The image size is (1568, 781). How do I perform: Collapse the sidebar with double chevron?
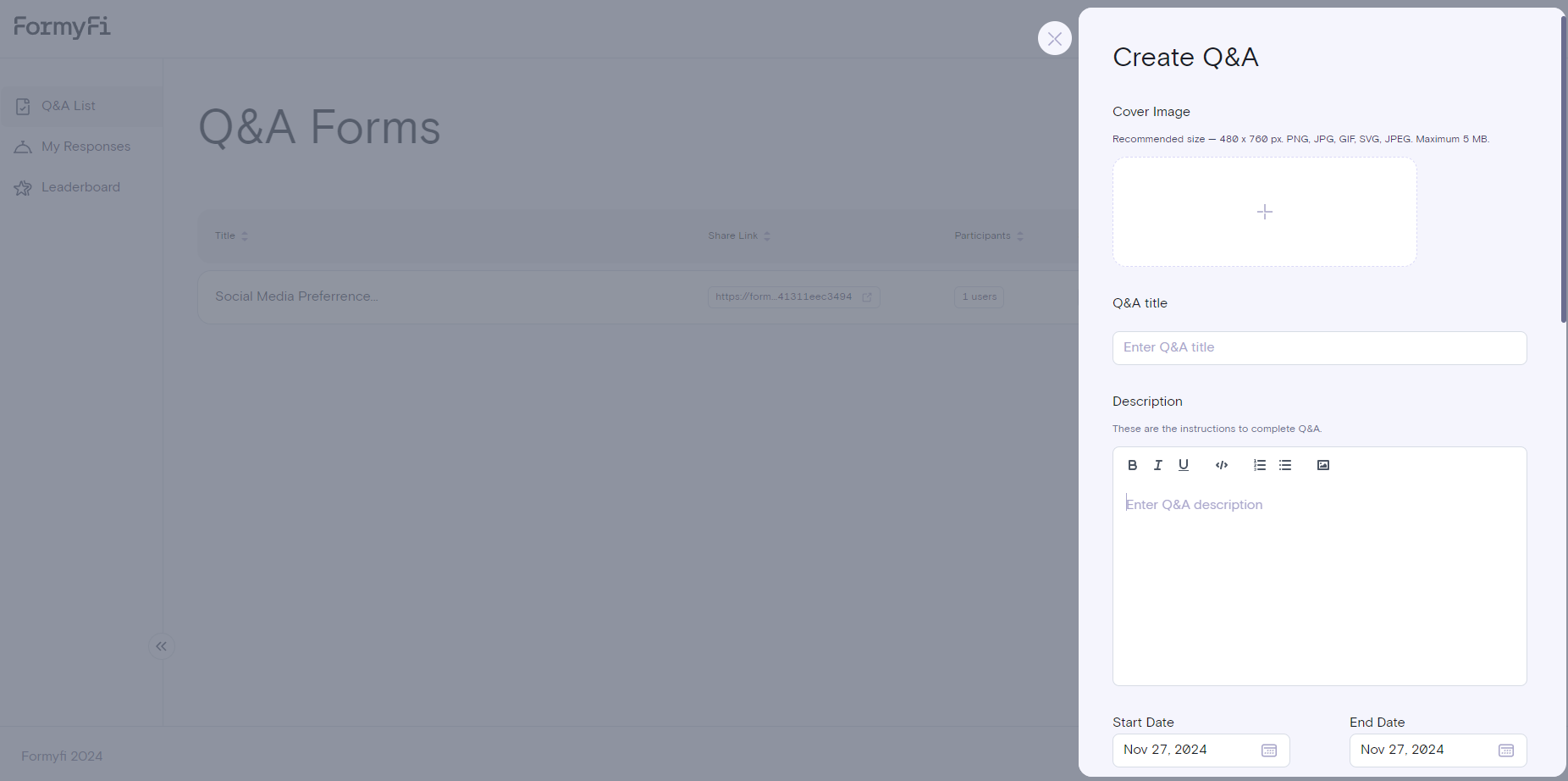coord(161,646)
